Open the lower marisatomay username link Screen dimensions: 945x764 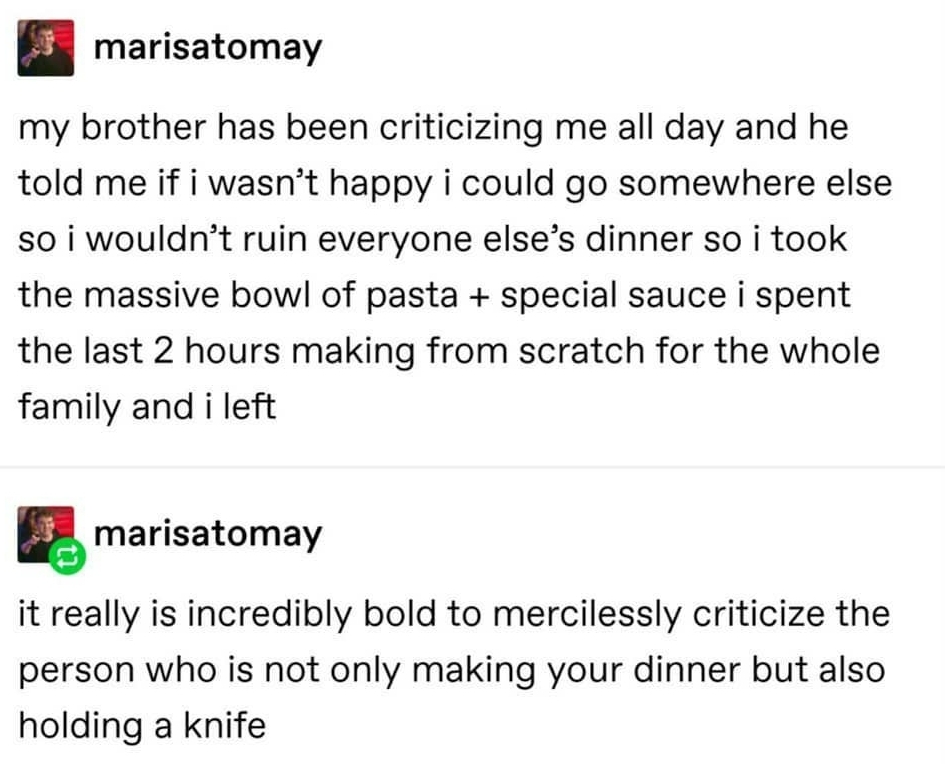[208, 533]
